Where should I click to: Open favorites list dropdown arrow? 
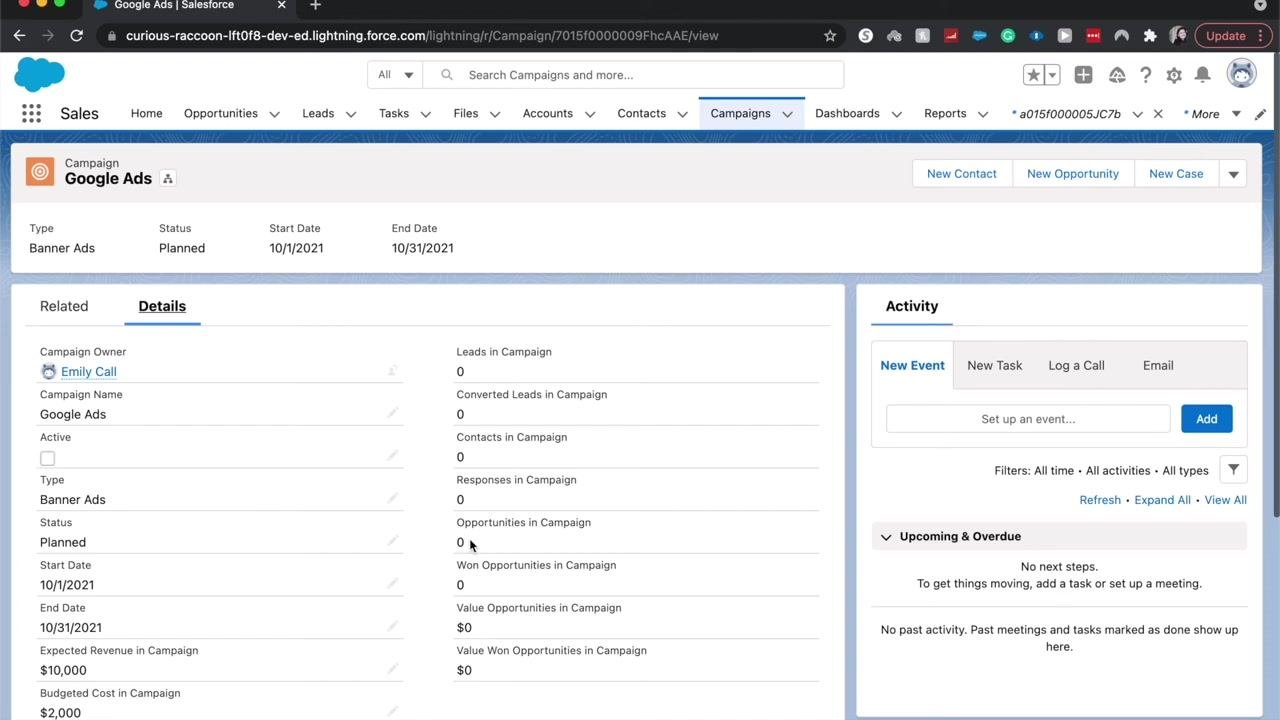[1052, 75]
